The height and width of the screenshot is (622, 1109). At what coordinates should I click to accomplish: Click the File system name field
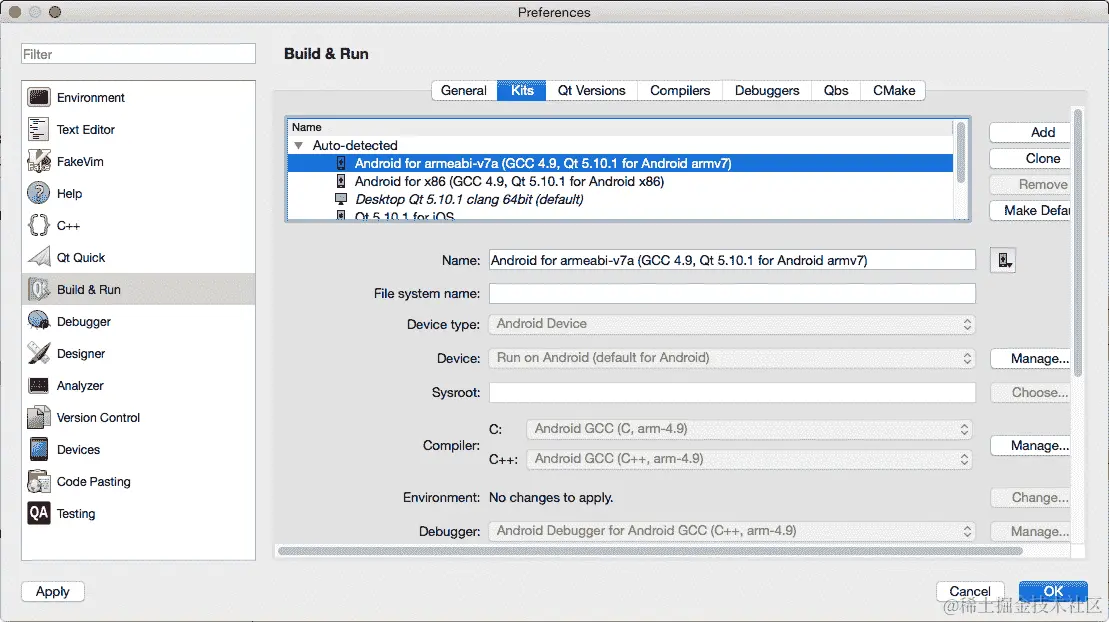tap(732, 293)
